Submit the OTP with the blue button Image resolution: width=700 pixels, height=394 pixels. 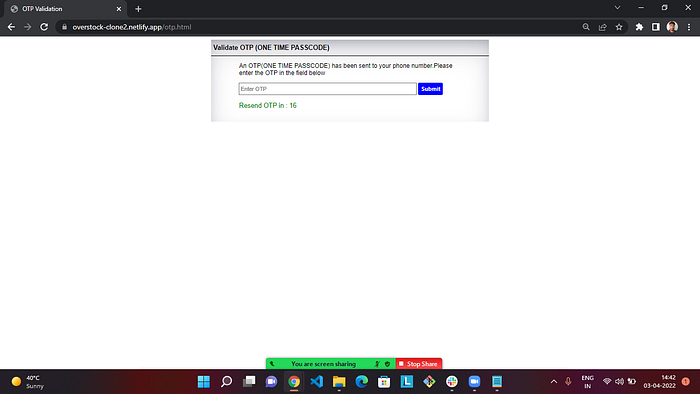(x=430, y=89)
